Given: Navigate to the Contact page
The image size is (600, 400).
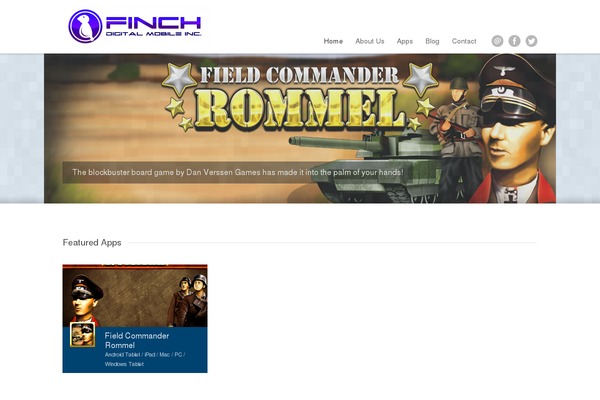Looking at the screenshot, I should coord(464,41).
